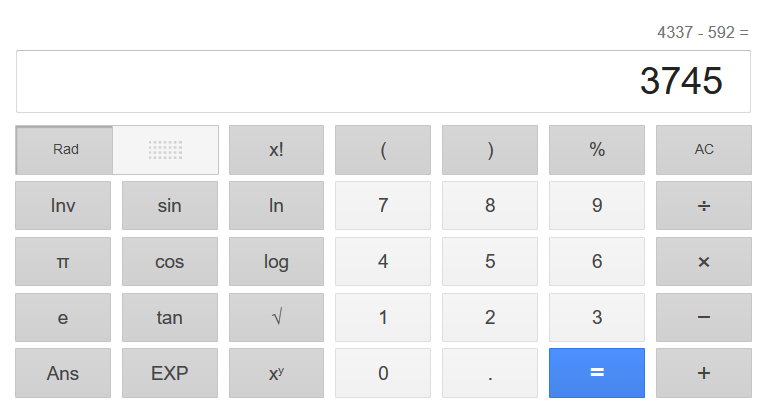762x412 pixels.
Task: Click the division operator key
Action: point(703,206)
